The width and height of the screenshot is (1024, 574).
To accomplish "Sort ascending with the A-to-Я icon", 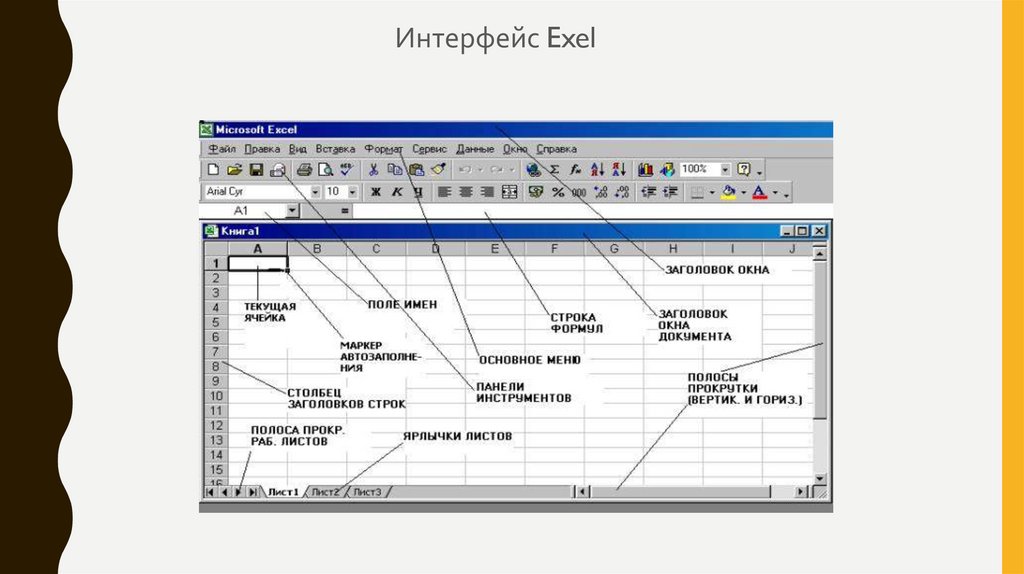I will (598, 170).
